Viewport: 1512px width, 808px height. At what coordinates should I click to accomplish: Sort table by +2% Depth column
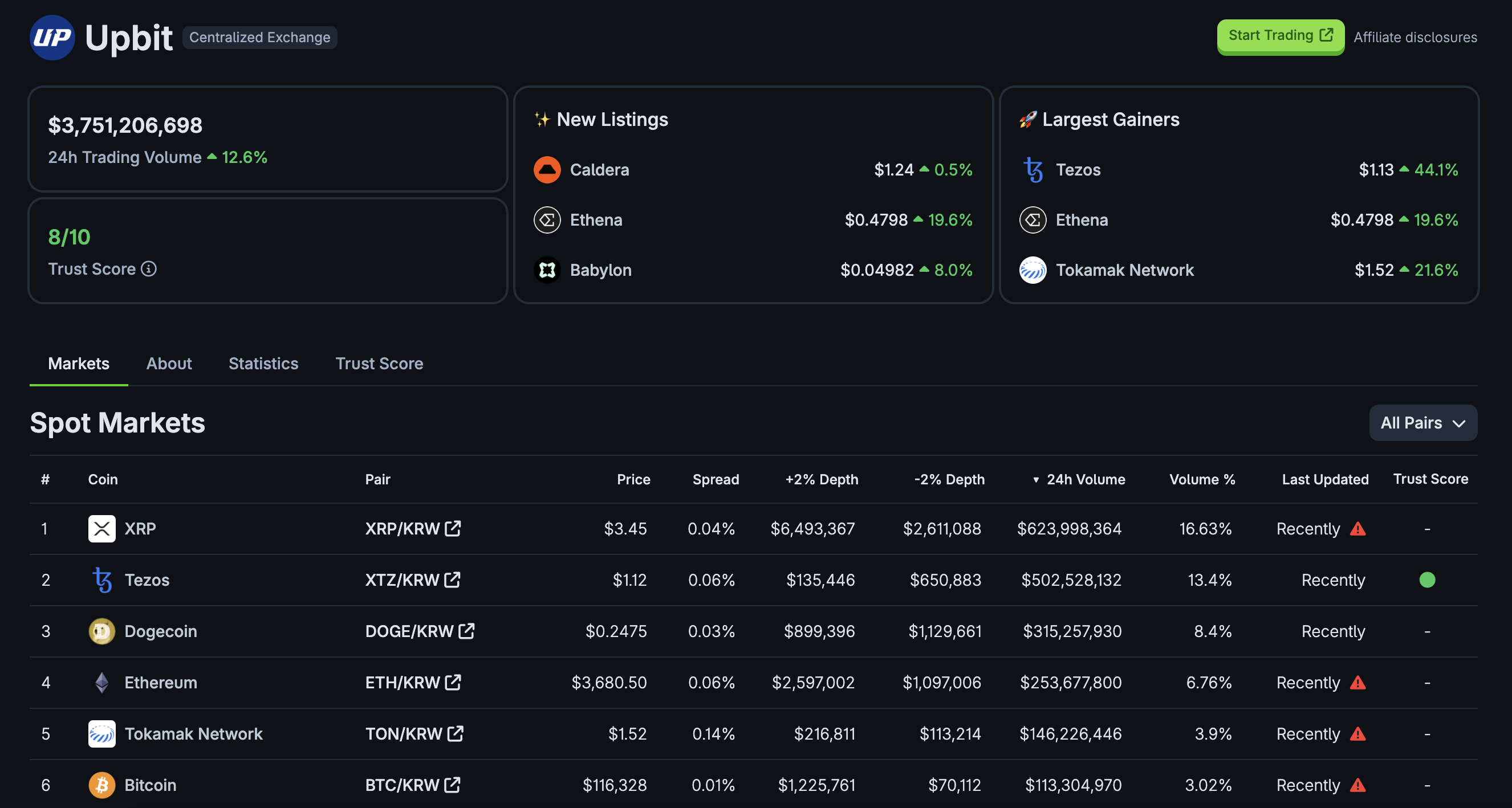pyautogui.click(x=822, y=479)
